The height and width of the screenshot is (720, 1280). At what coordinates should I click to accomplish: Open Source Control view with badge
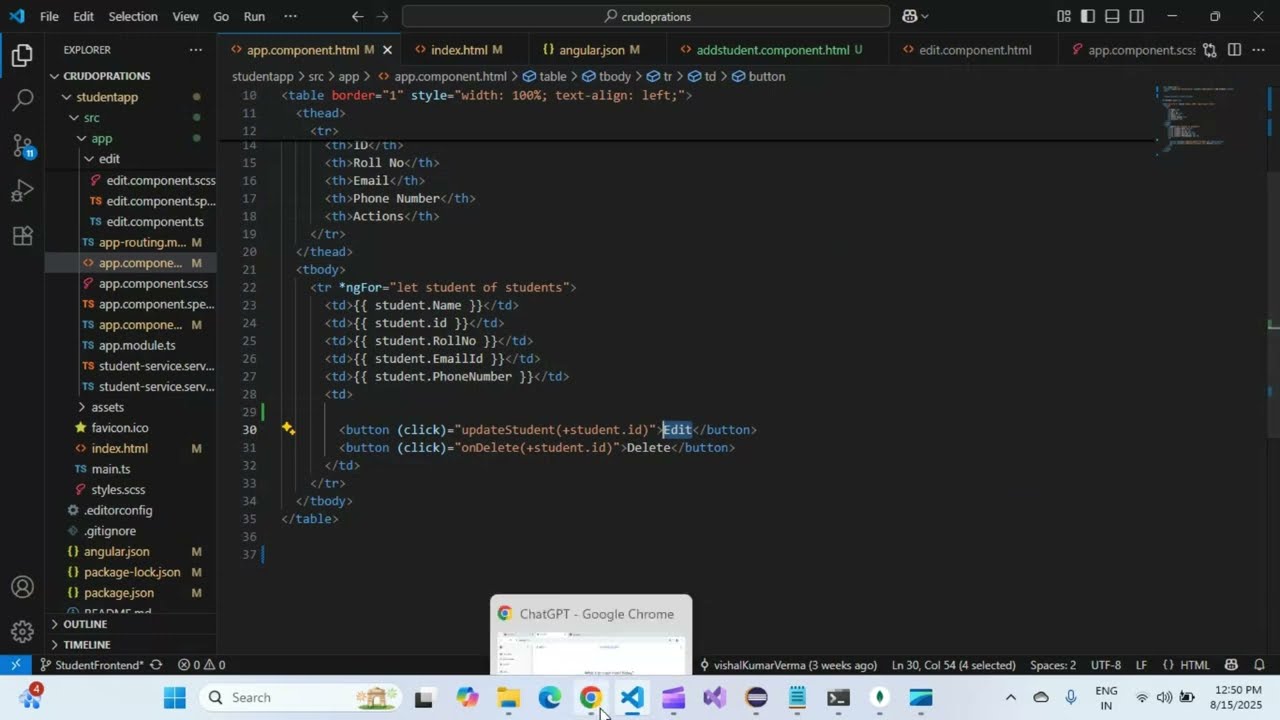22,146
